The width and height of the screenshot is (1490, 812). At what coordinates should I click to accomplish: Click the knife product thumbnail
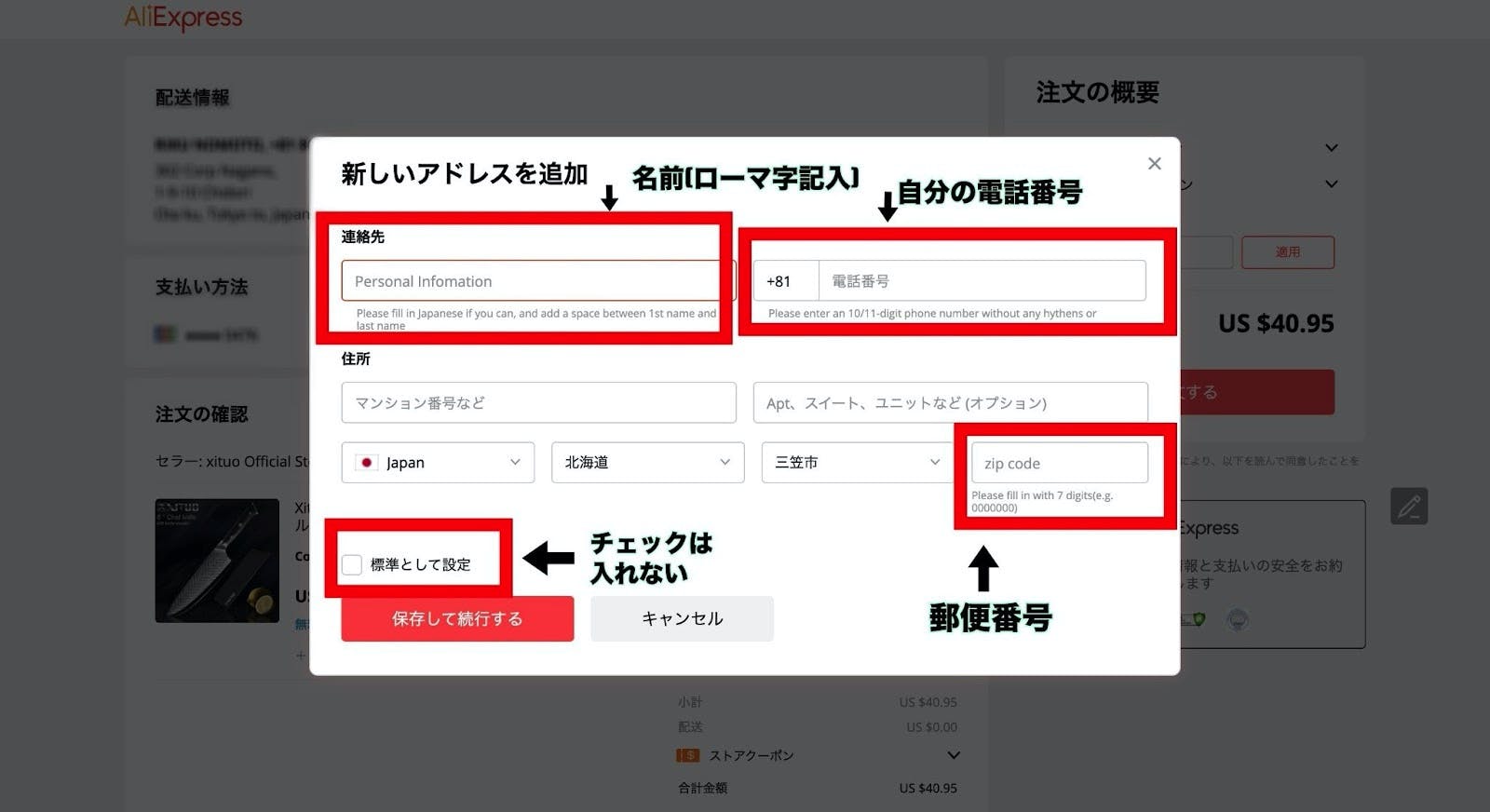(217, 561)
